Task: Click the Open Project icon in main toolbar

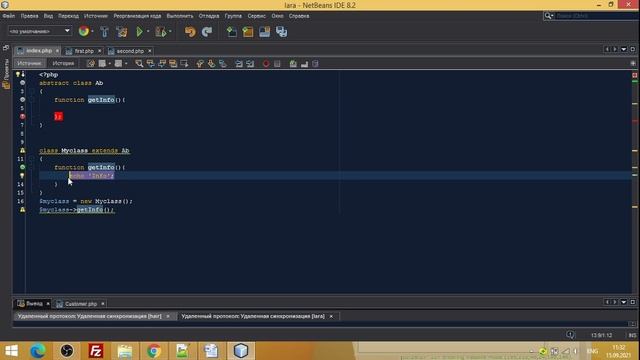Action: click(264, 31)
